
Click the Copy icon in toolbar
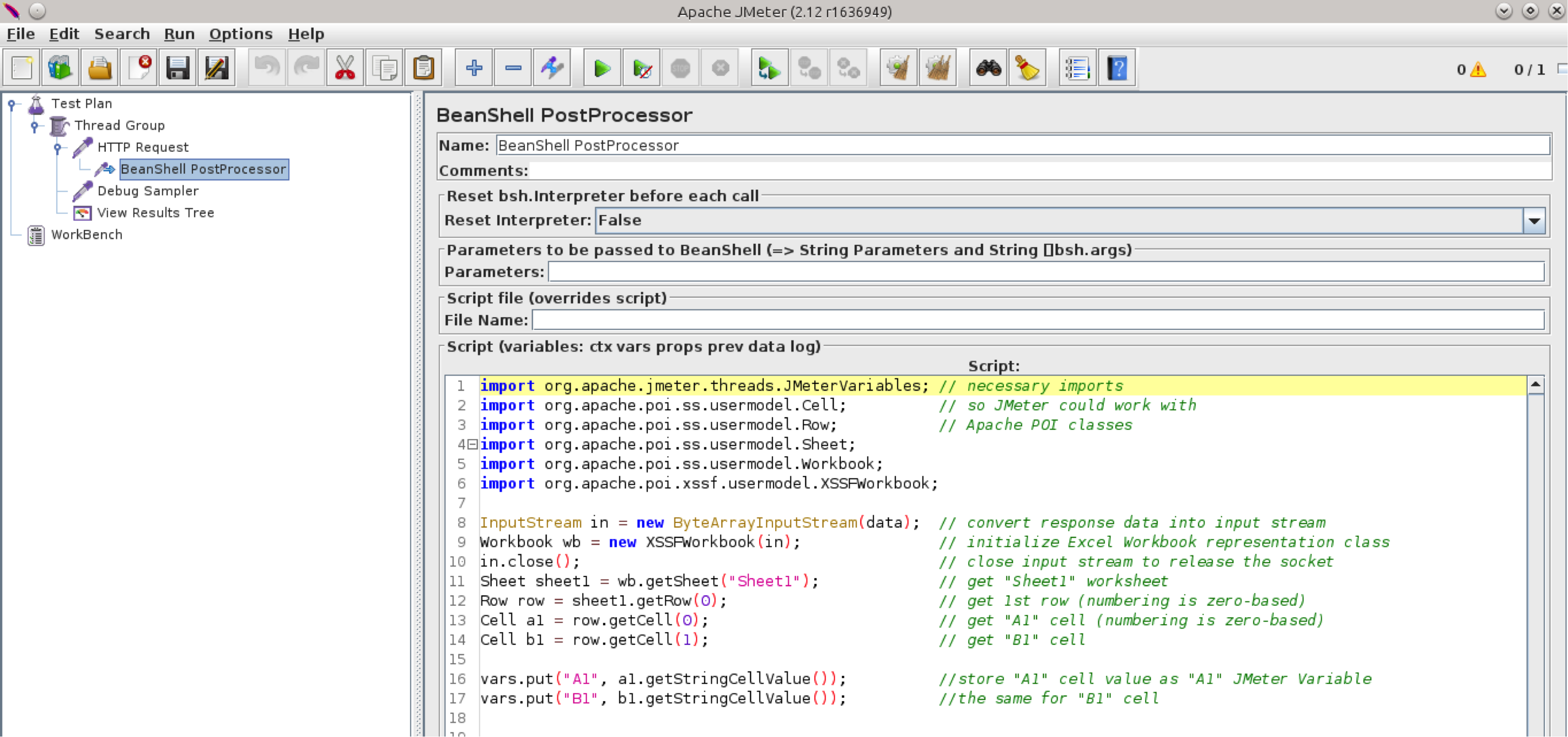click(x=384, y=68)
